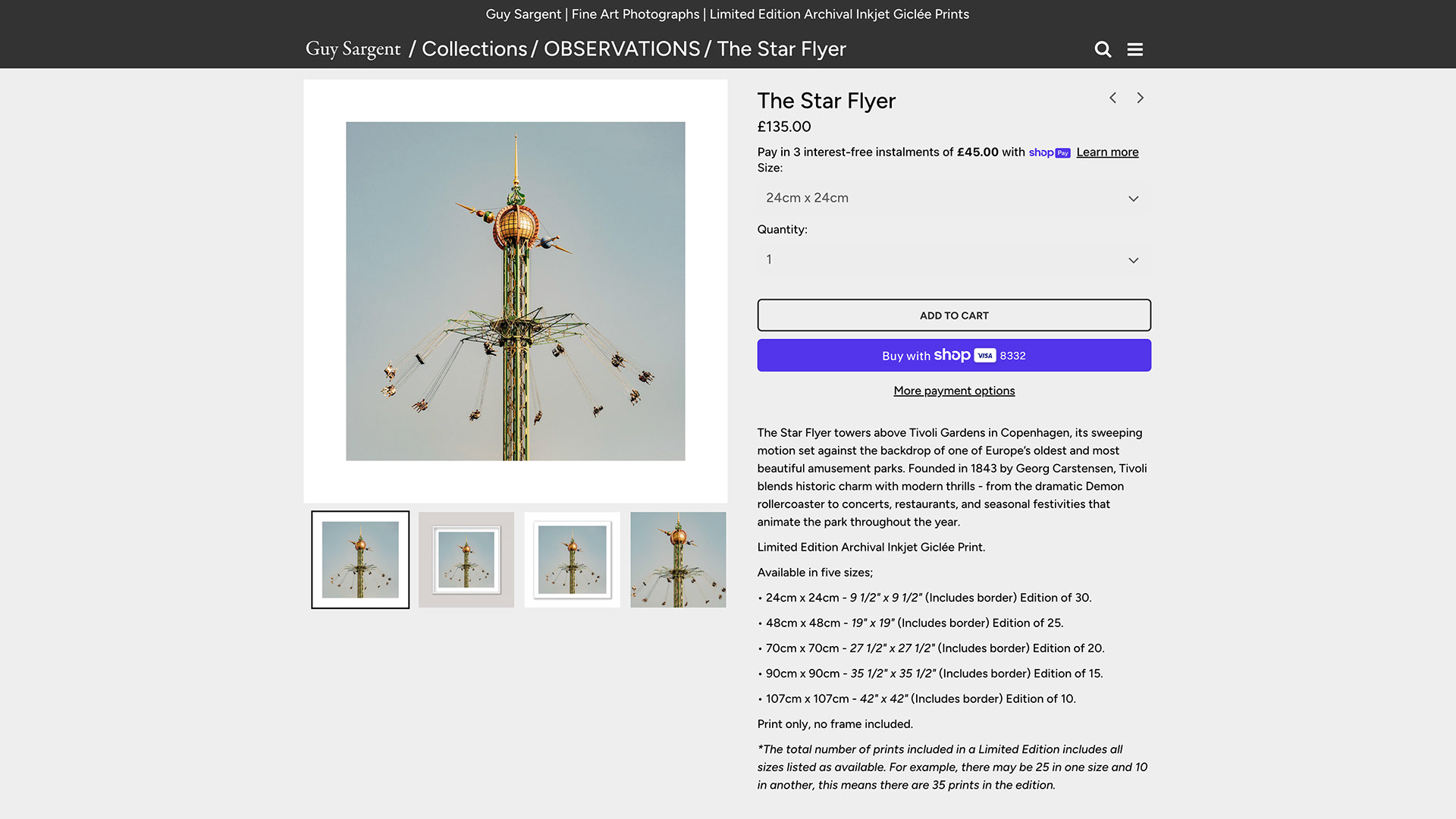Viewport: 1456px width, 819px height.
Task: Select the first product thumbnail
Action: (x=360, y=560)
